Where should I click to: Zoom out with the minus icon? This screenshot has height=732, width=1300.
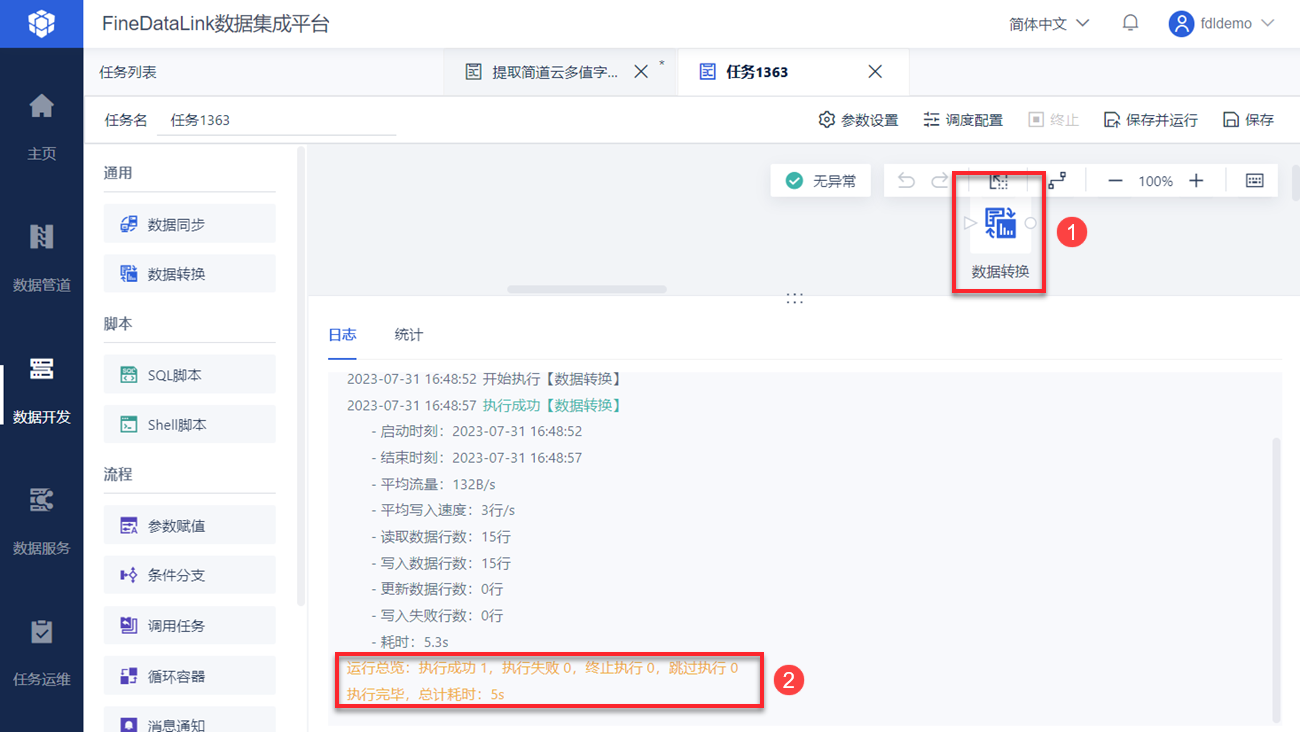(x=1116, y=181)
